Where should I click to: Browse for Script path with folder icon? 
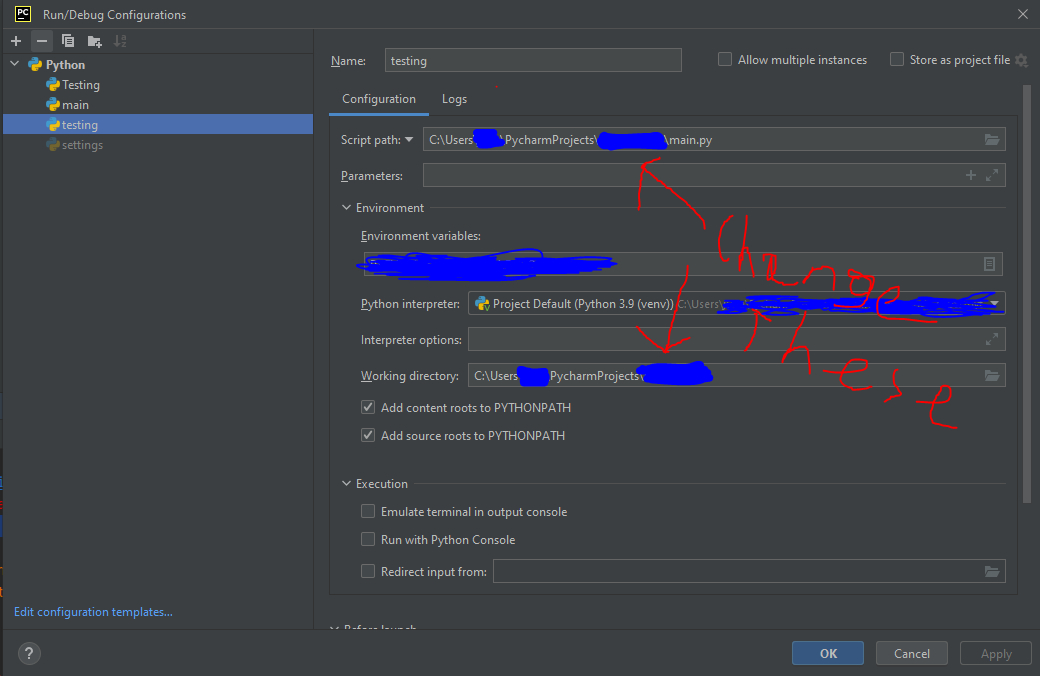[991, 140]
